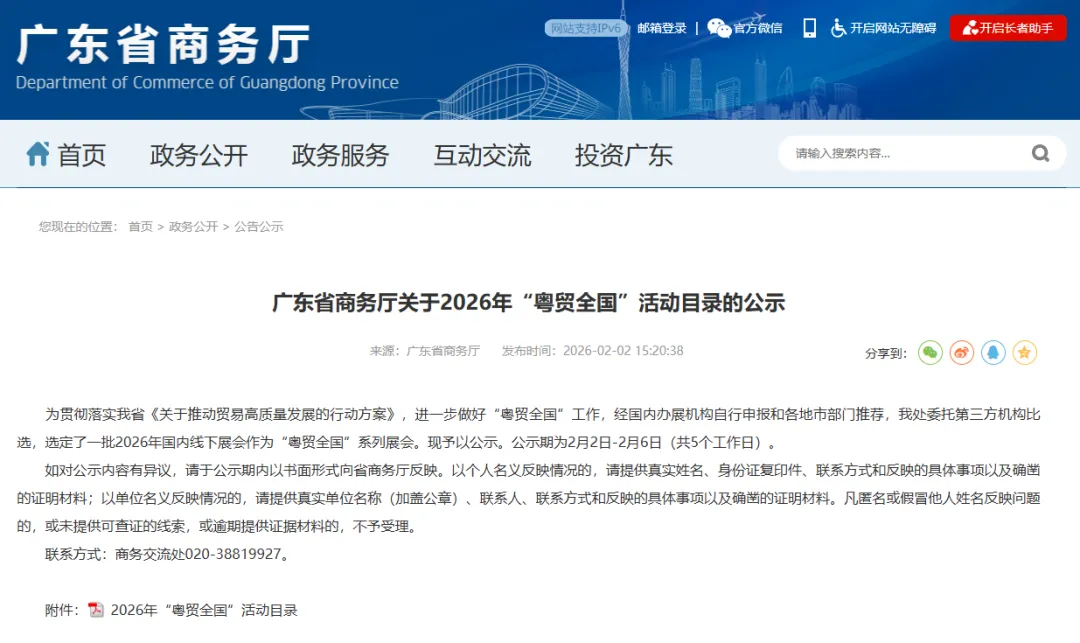Click the search magnifier icon
Screen dimensions: 1080x643
(x=1040, y=153)
